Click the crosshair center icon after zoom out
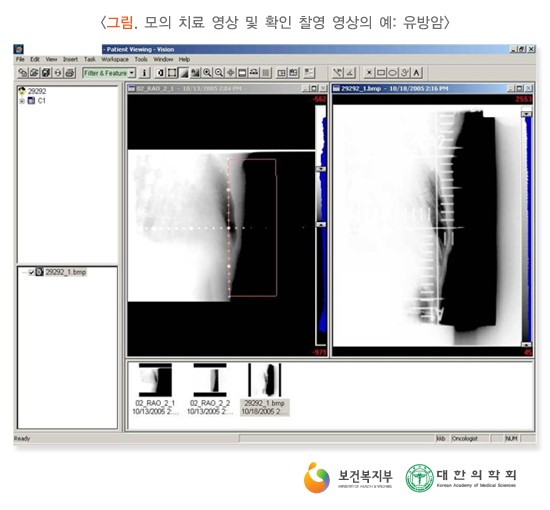550x510 pixels. pyautogui.click(x=230, y=73)
